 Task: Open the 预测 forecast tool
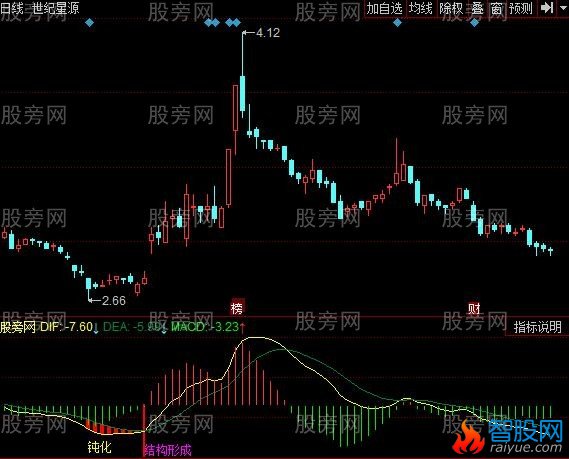(x=520, y=8)
